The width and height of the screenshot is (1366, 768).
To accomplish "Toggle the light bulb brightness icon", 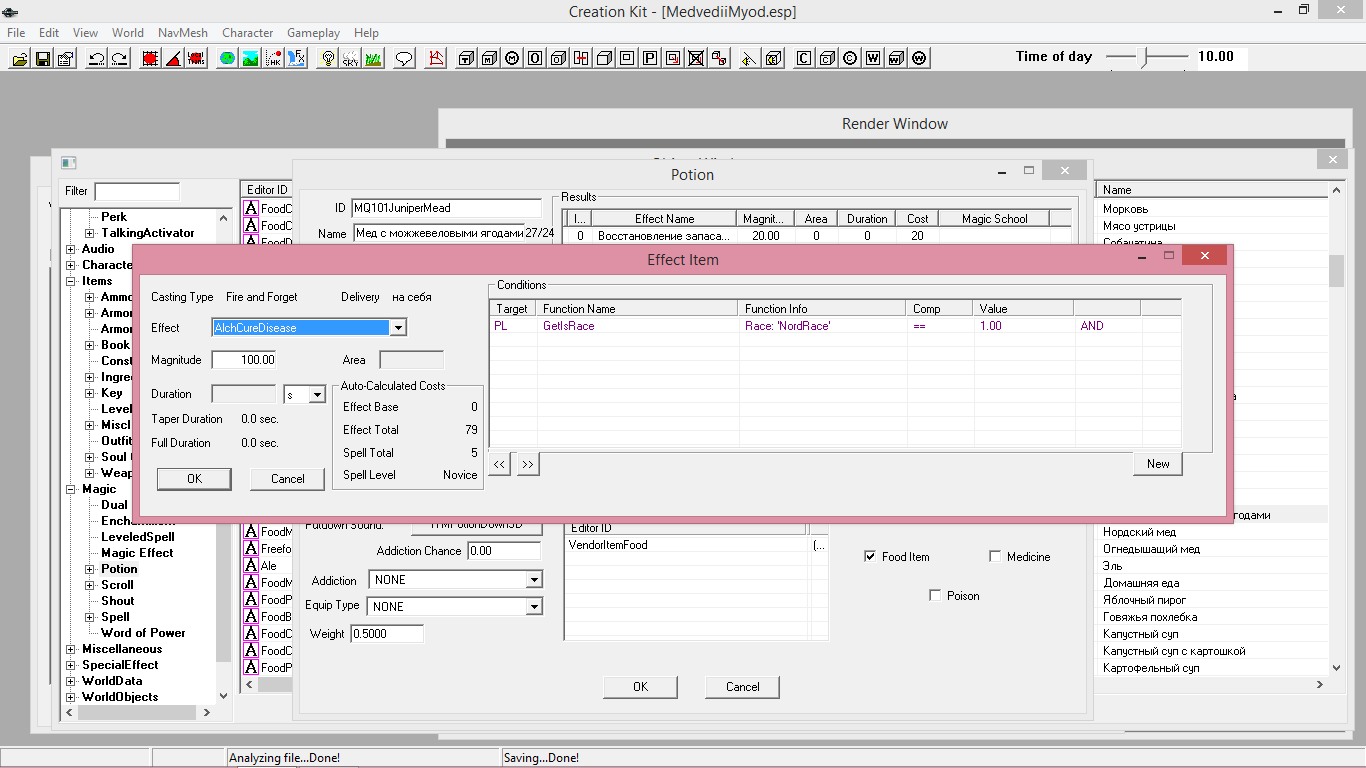I will [327, 59].
